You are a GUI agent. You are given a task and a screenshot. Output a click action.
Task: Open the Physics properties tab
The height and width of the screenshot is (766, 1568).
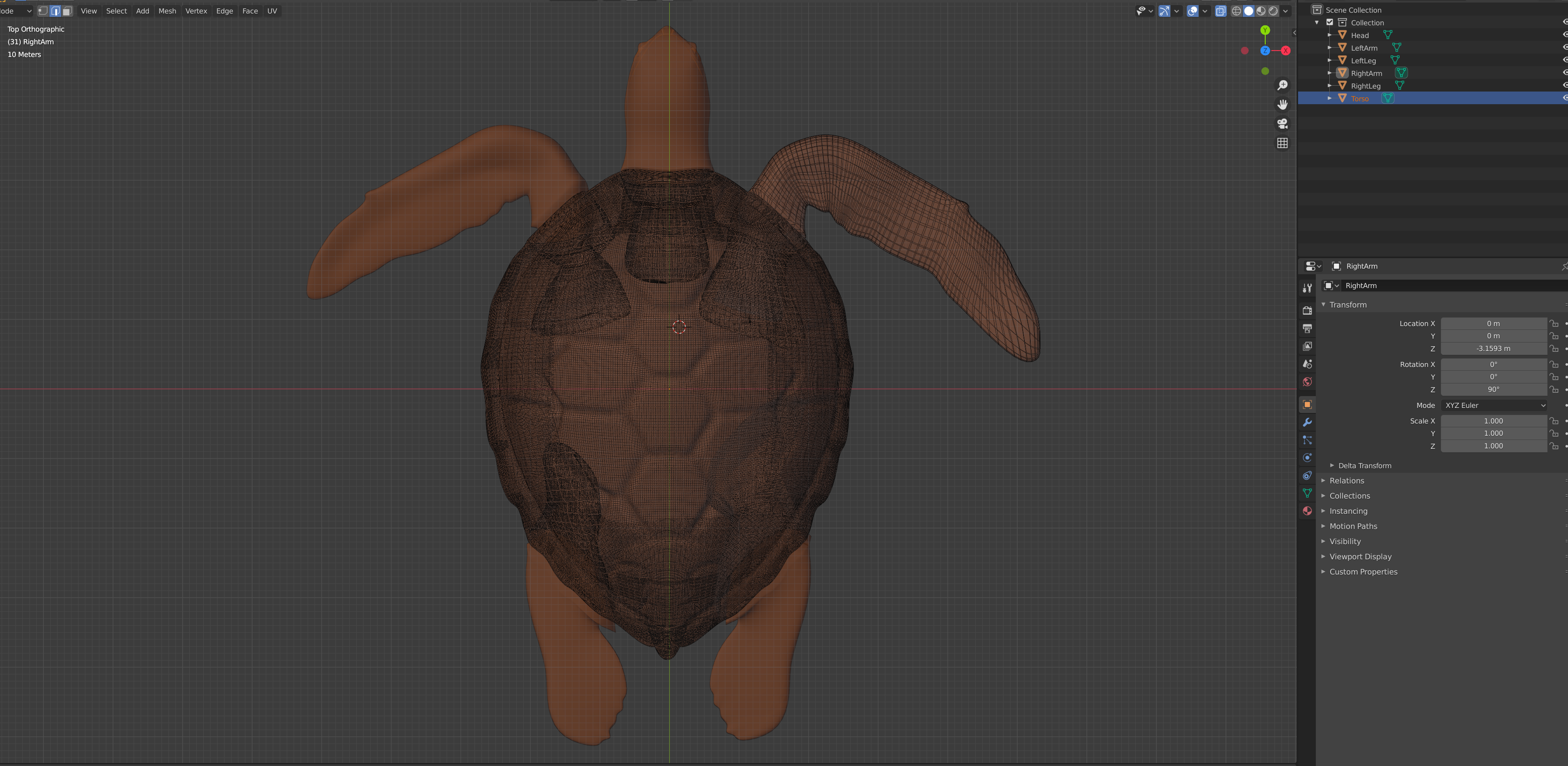1307,458
